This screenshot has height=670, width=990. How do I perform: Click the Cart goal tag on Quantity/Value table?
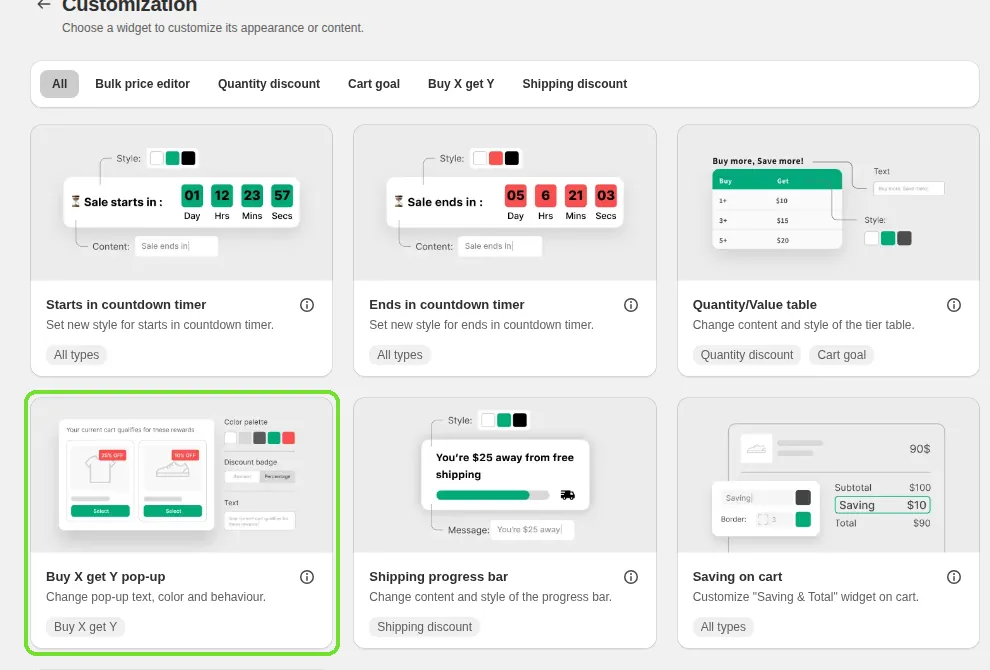click(x=842, y=355)
